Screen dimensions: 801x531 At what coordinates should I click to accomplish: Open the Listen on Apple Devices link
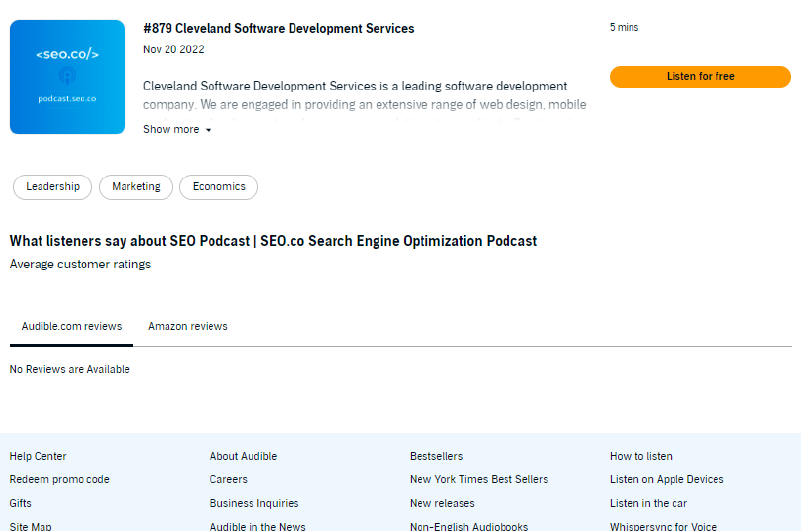[667, 479]
